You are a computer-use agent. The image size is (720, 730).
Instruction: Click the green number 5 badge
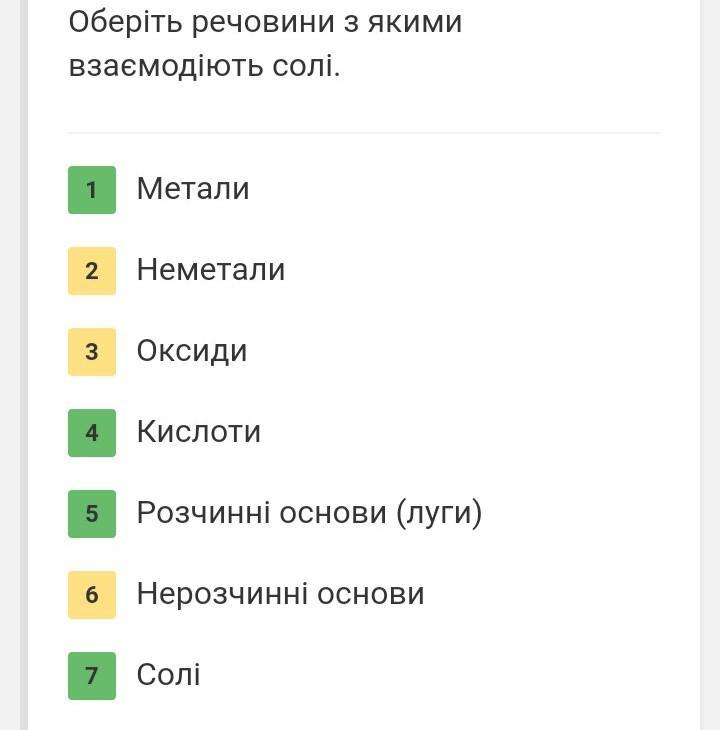pyautogui.click(x=92, y=514)
